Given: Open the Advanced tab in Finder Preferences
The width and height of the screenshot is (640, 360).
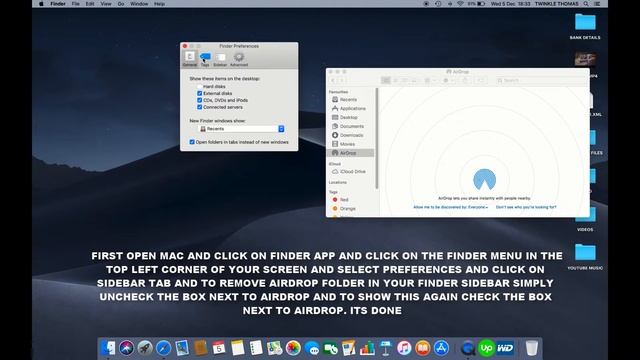Looking at the screenshot, I should 239,59.
